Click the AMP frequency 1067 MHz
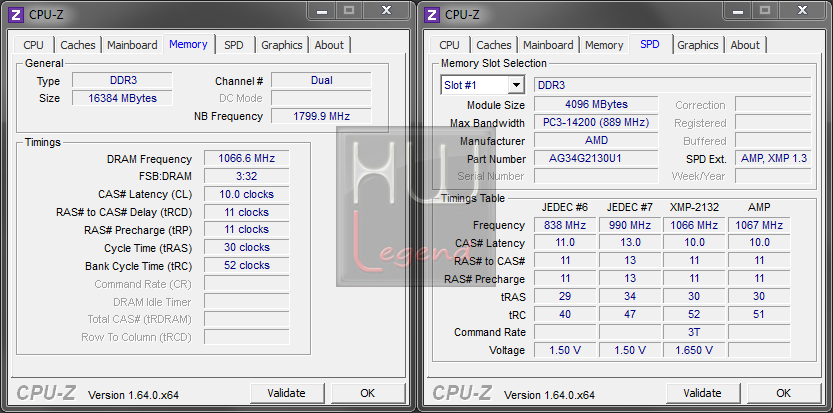 759,225
